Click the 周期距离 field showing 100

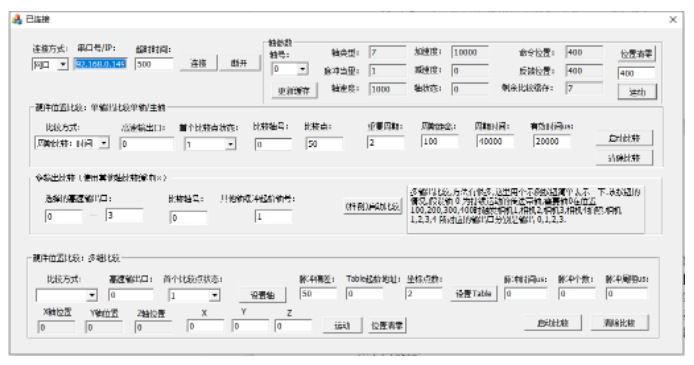tap(440, 141)
